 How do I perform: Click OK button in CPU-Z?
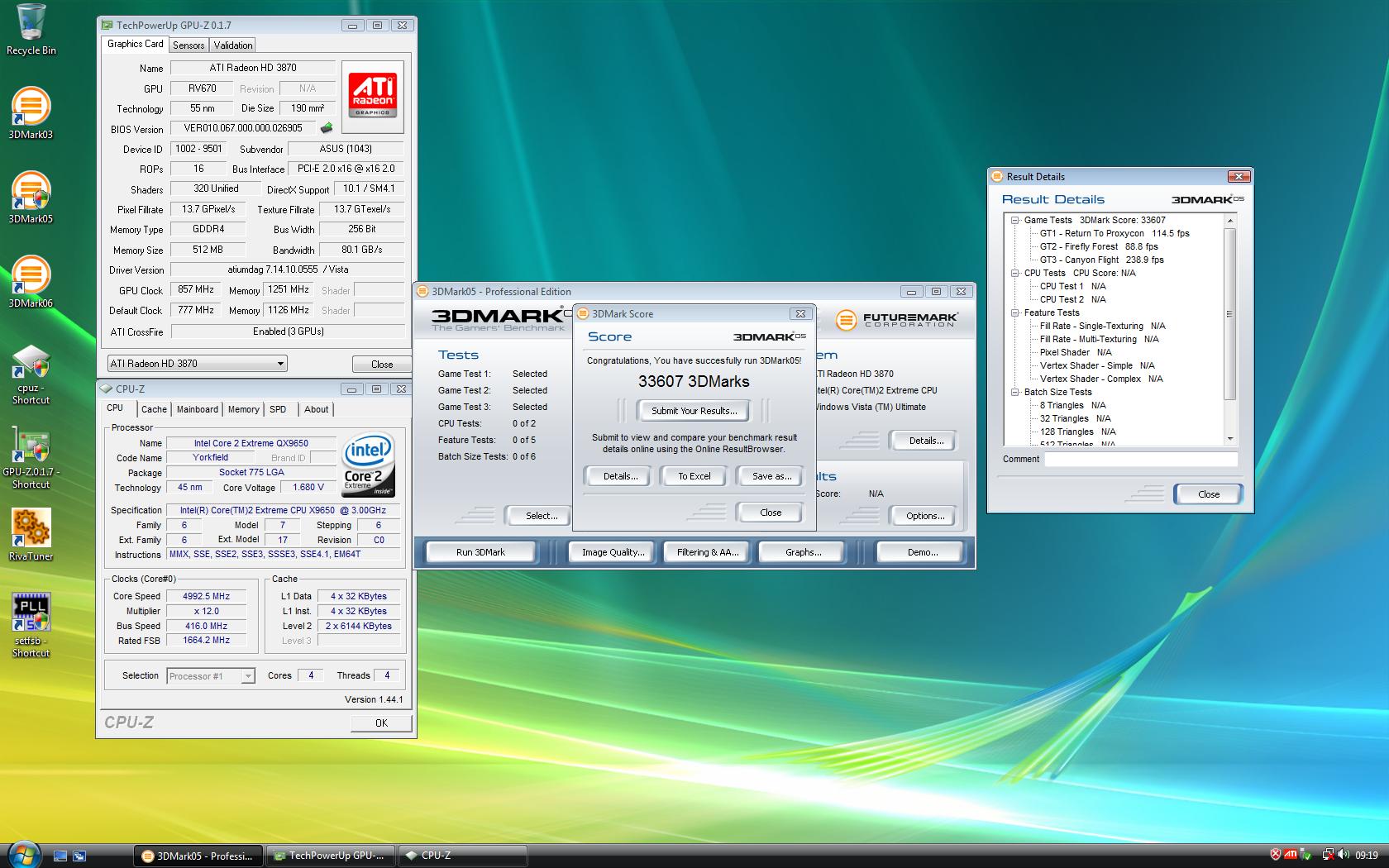point(381,723)
